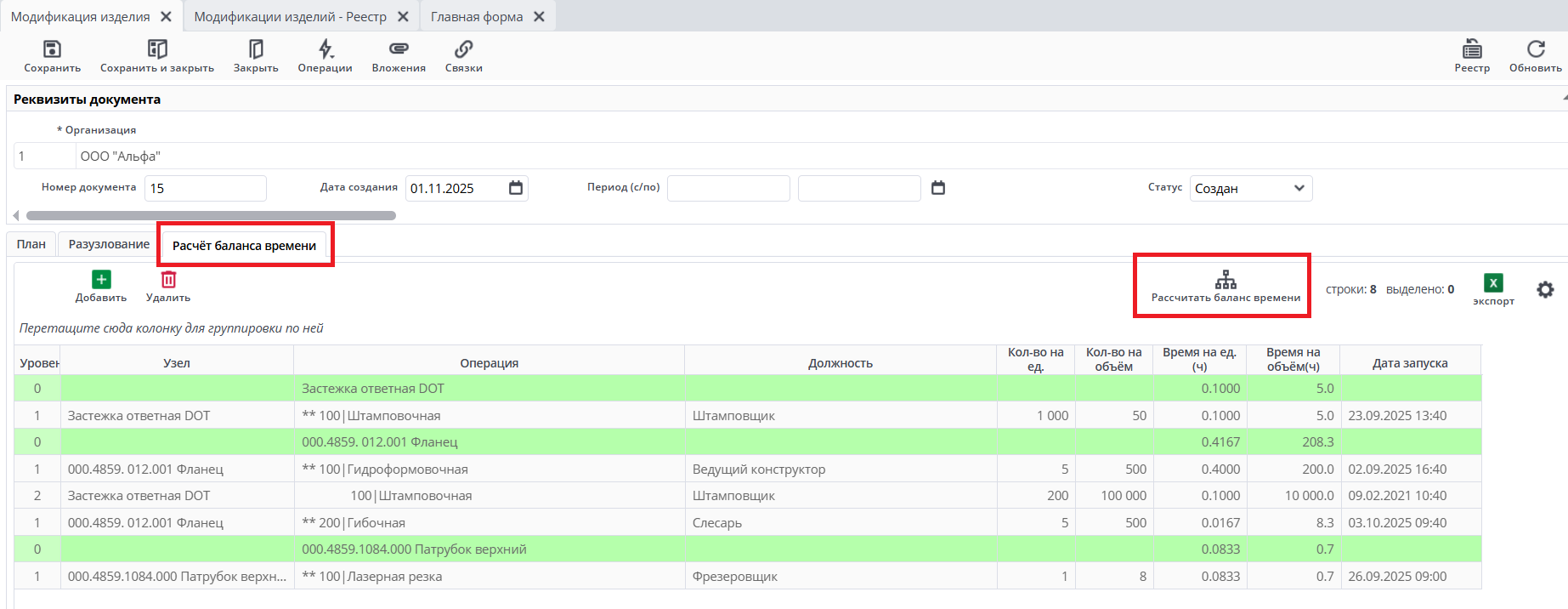This screenshot has width=1568, height=609.
Task: Click the Save (Сохранить) toolbar icon
Action: (x=52, y=49)
